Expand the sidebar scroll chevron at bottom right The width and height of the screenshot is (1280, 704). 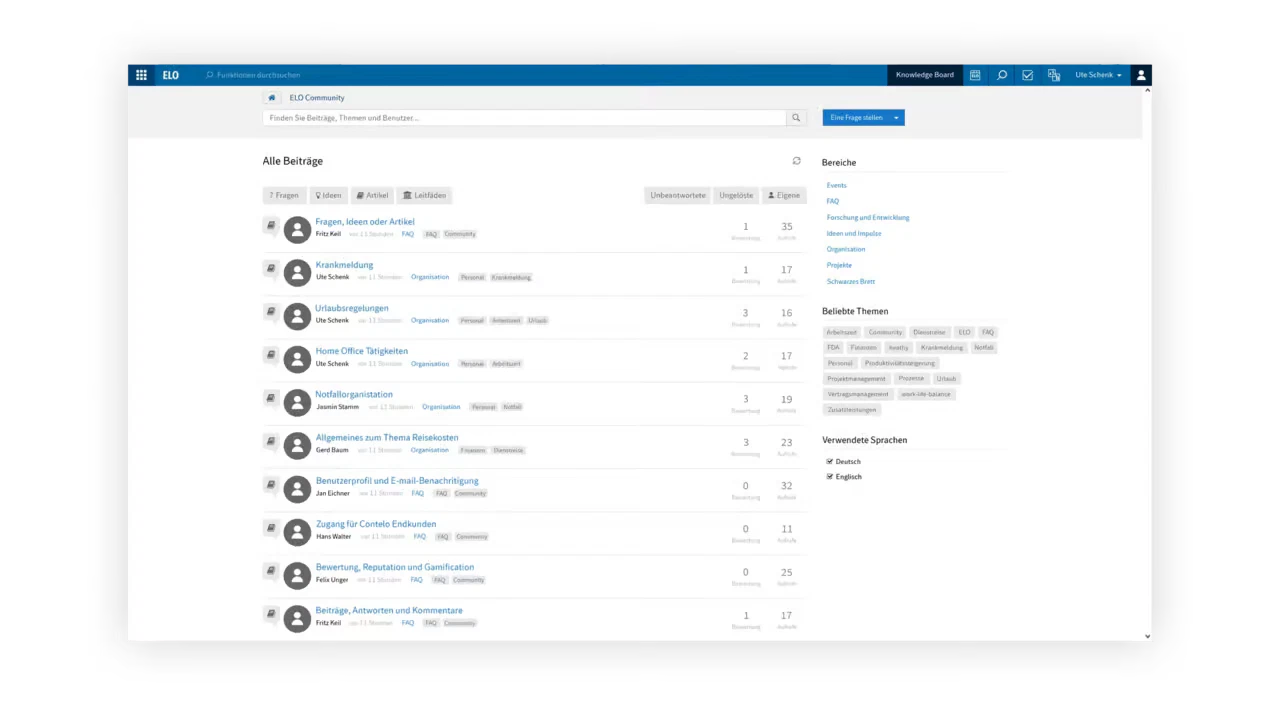click(x=1147, y=636)
